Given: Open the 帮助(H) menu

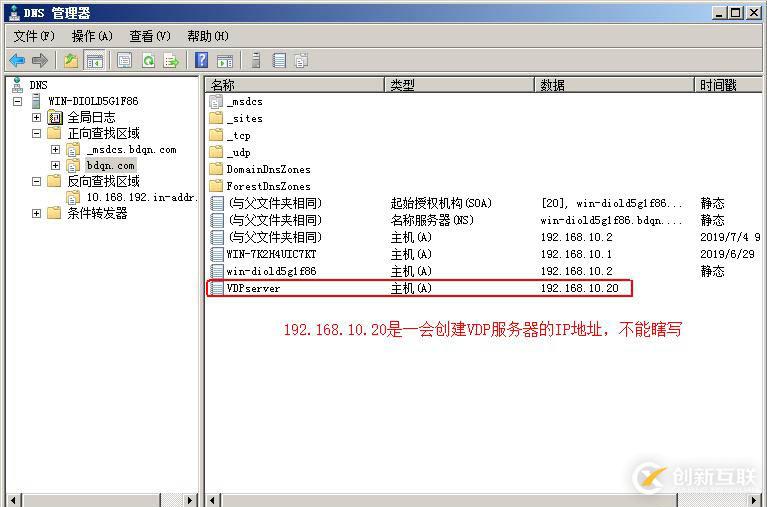Looking at the screenshot, I should click(x=208, y=36).
